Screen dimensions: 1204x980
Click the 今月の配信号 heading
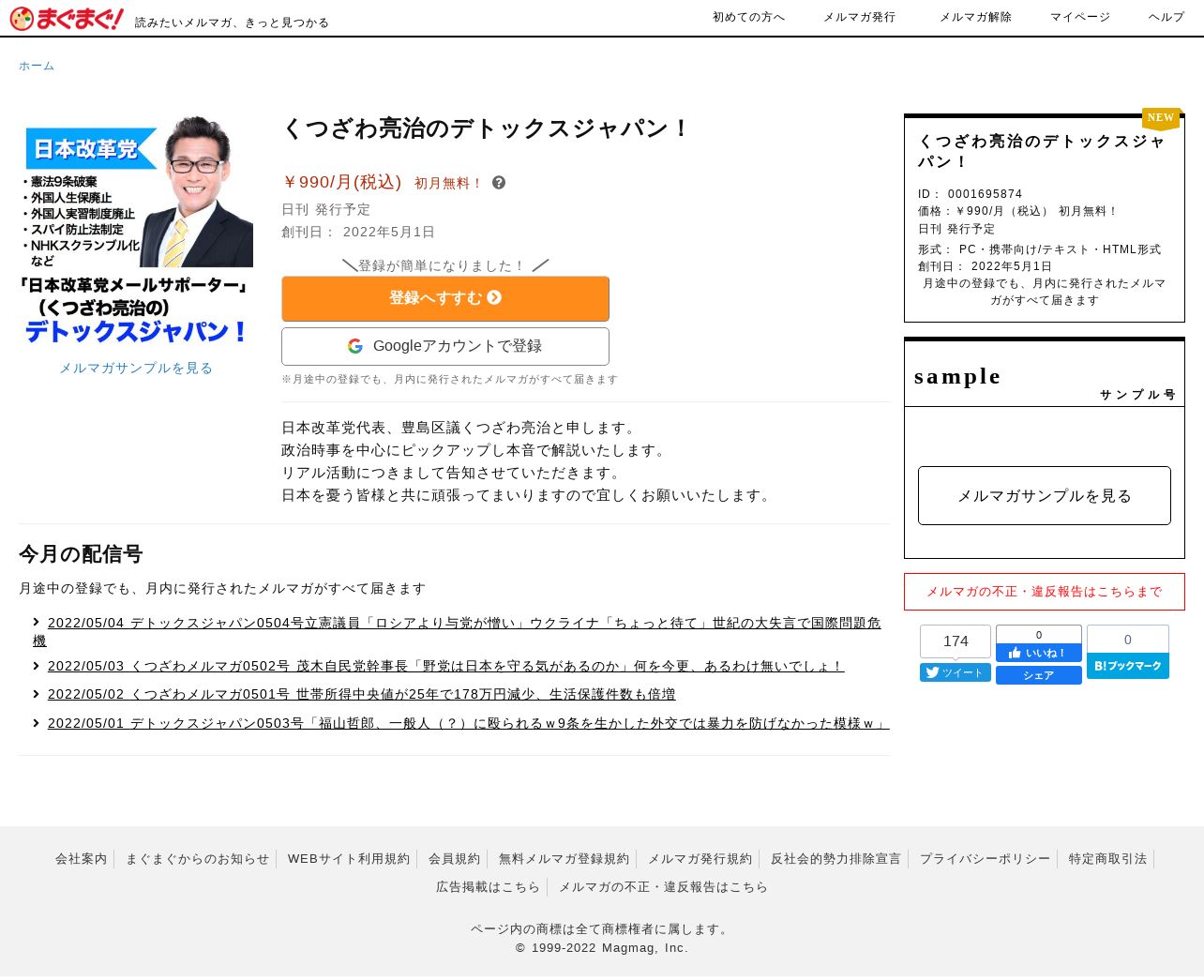point(81,554)
